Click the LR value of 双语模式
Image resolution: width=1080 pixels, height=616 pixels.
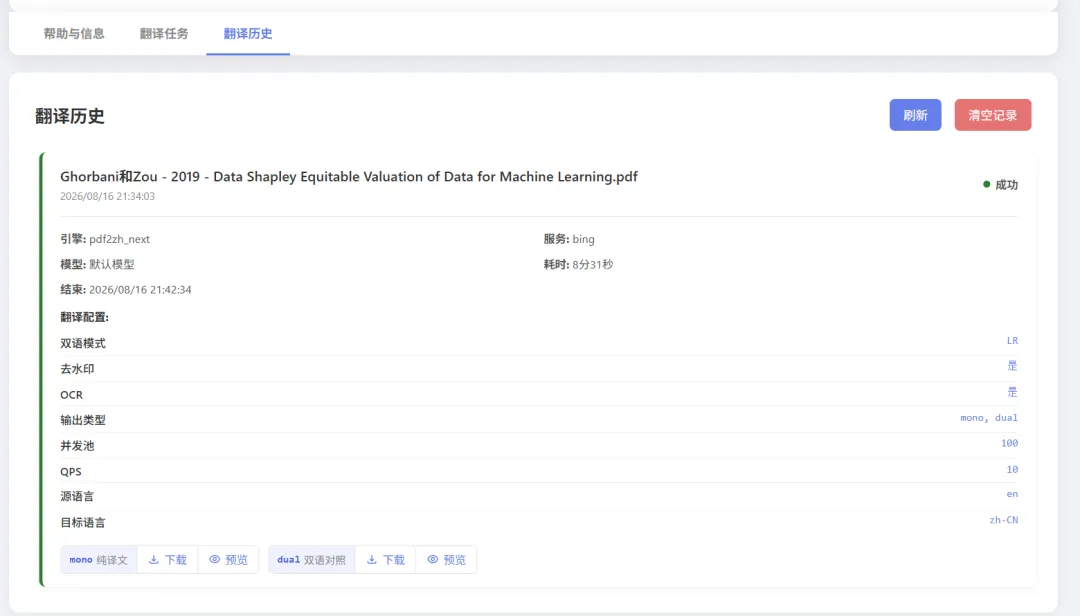click(x=1012, y=341)
